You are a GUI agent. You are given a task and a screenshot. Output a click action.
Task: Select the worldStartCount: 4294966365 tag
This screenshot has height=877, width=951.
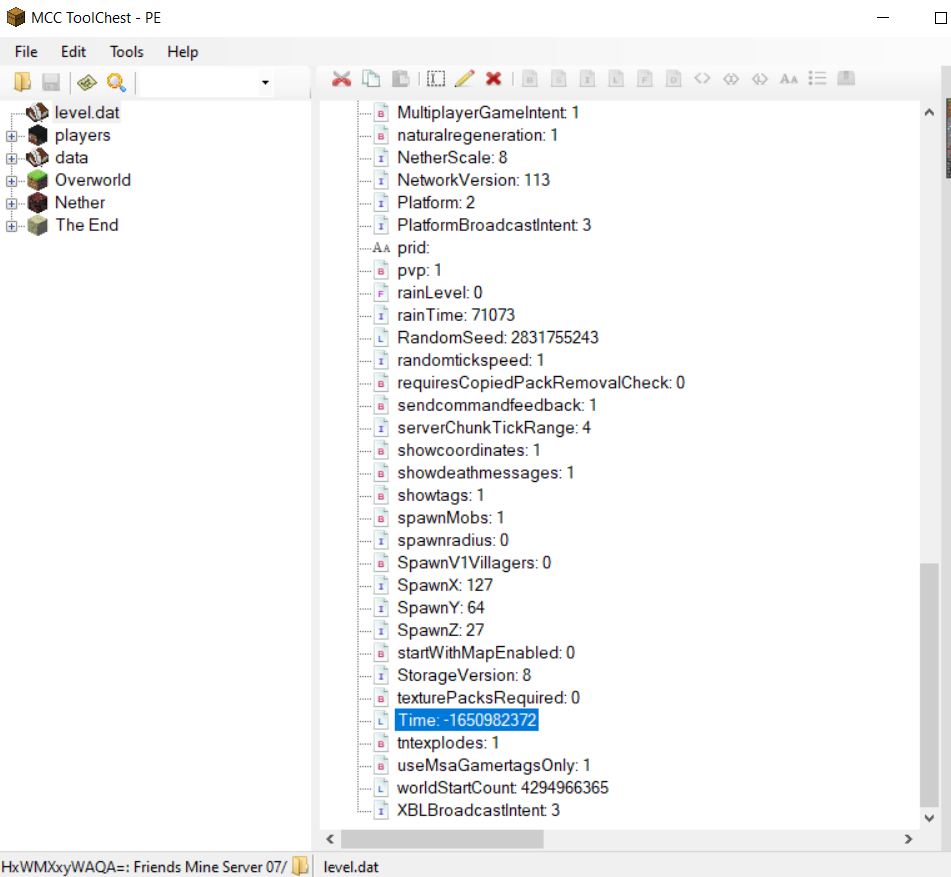coord(502,788)
